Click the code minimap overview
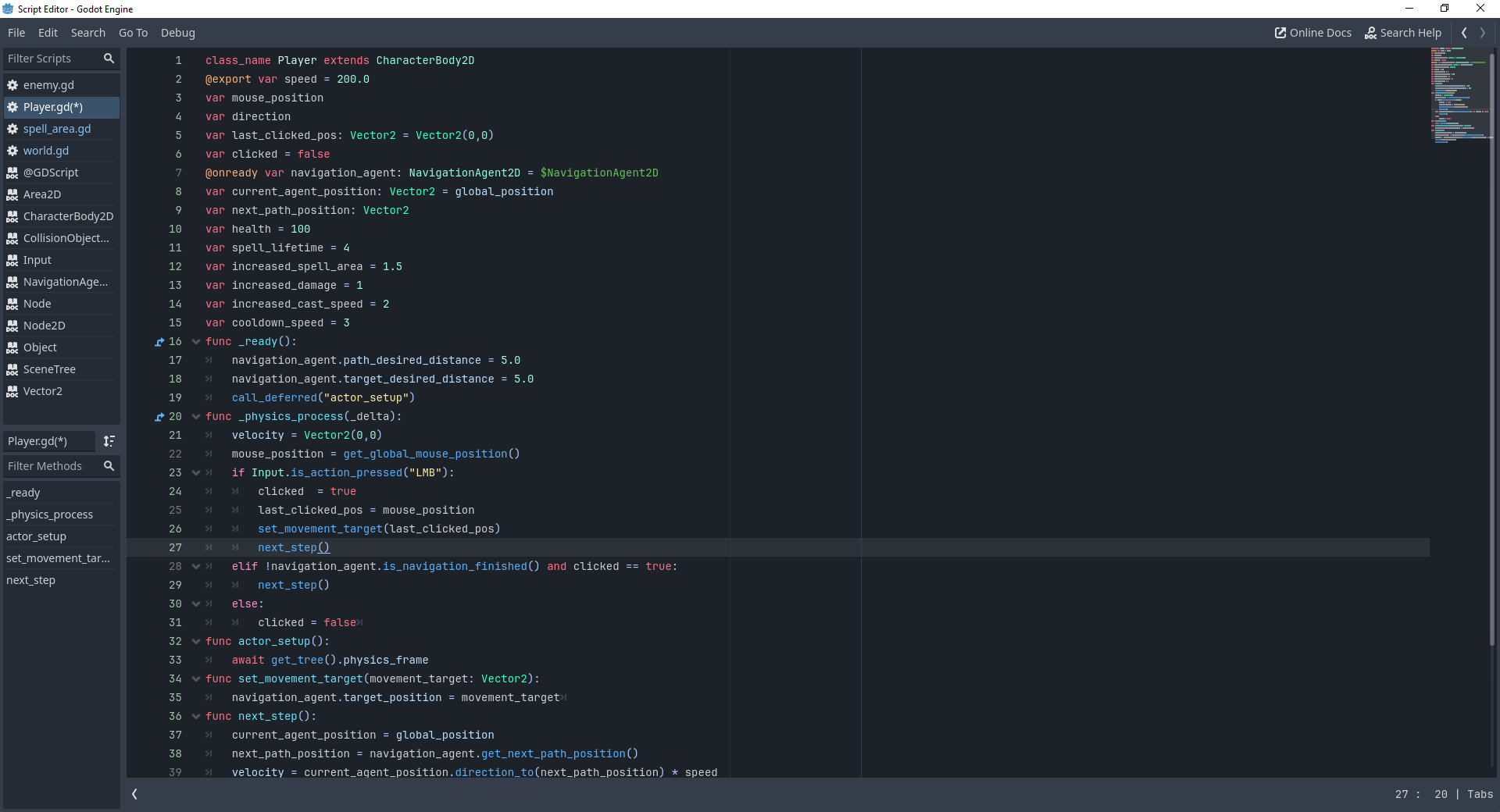1500x812 pixels. [1459, 95]
